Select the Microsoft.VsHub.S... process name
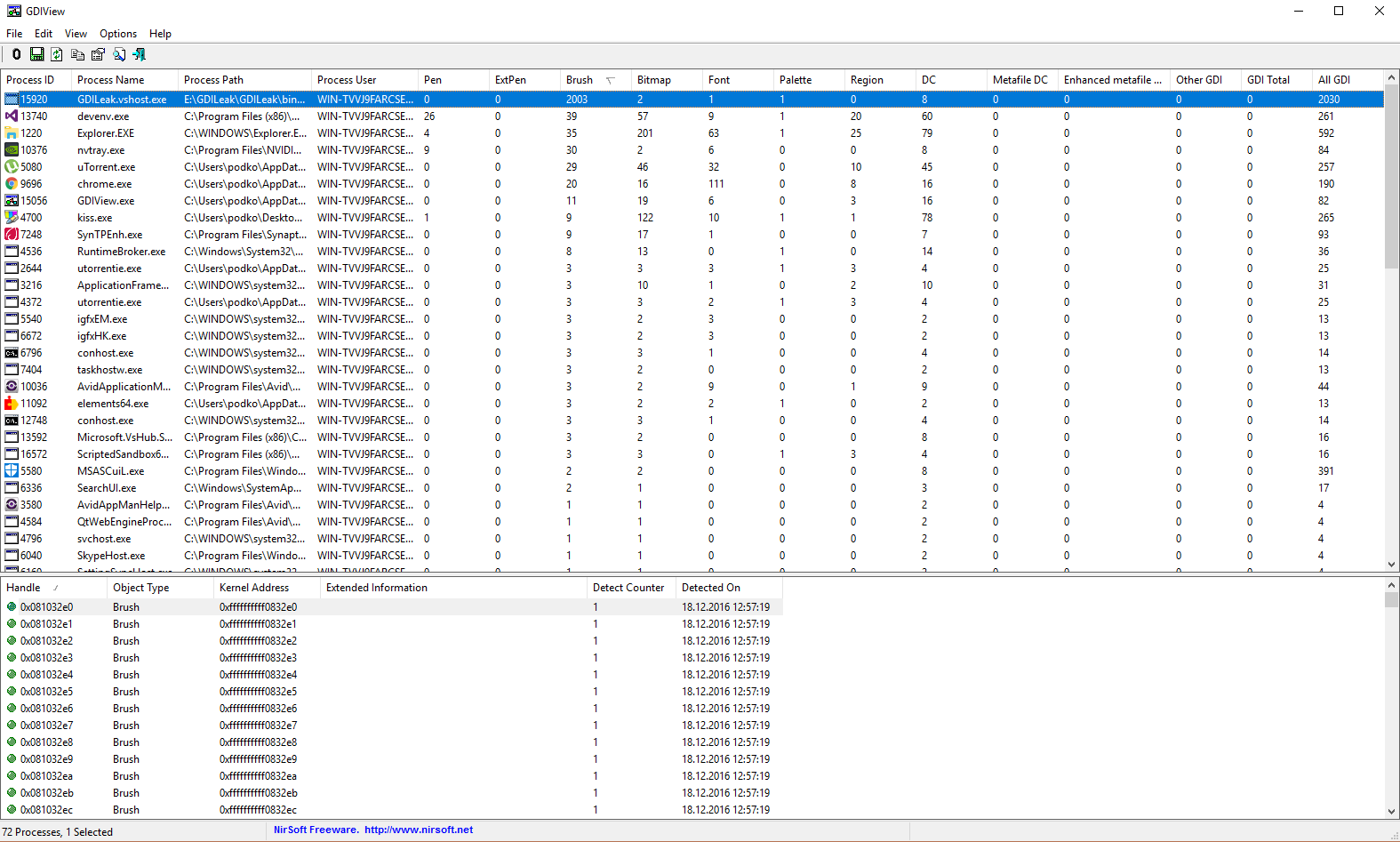 click(x=124, y=437)
